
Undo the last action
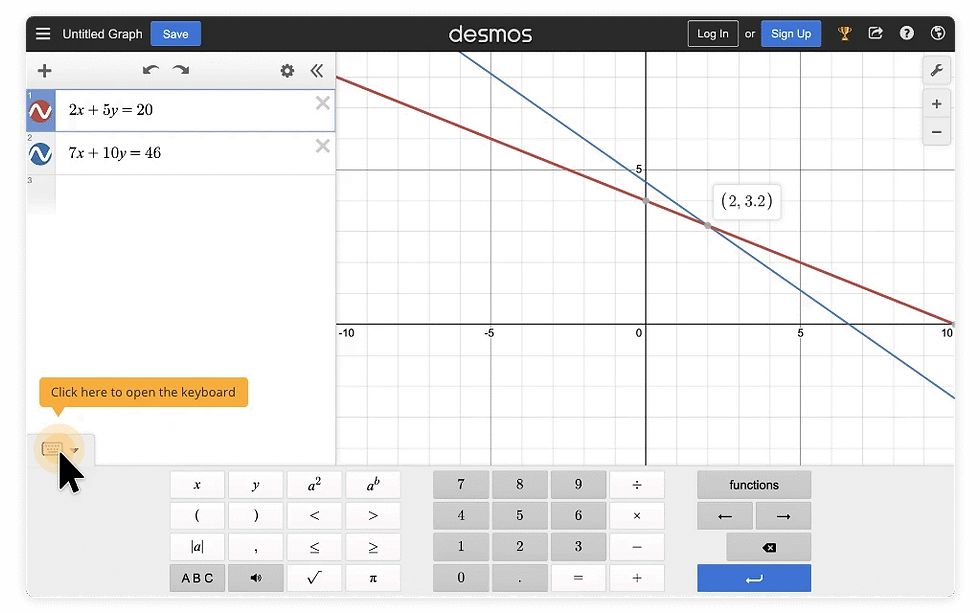coord(151,70)
